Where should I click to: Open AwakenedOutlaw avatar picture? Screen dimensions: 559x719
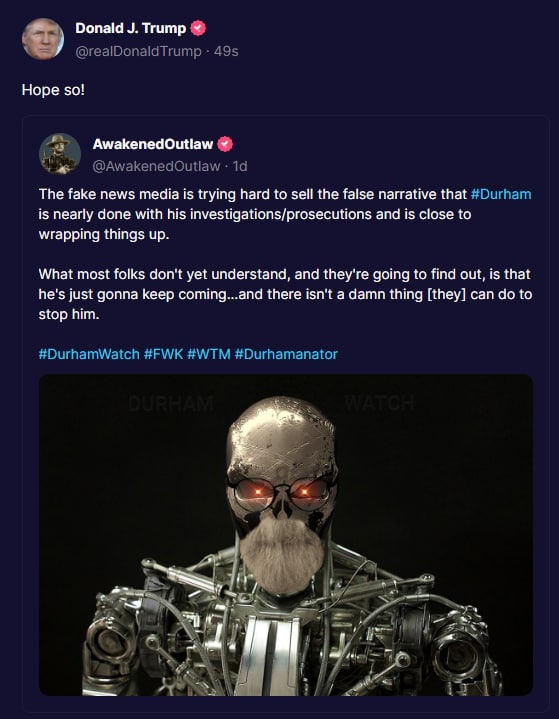(60, 154)
